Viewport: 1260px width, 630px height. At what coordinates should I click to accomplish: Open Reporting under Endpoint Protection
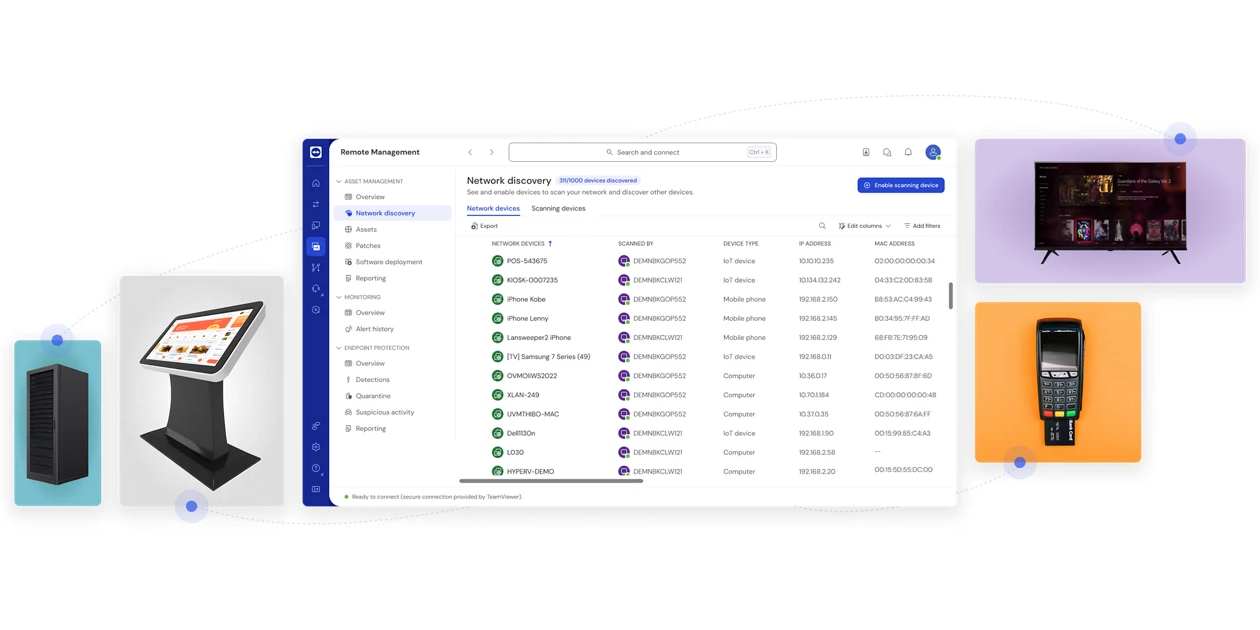371,428
